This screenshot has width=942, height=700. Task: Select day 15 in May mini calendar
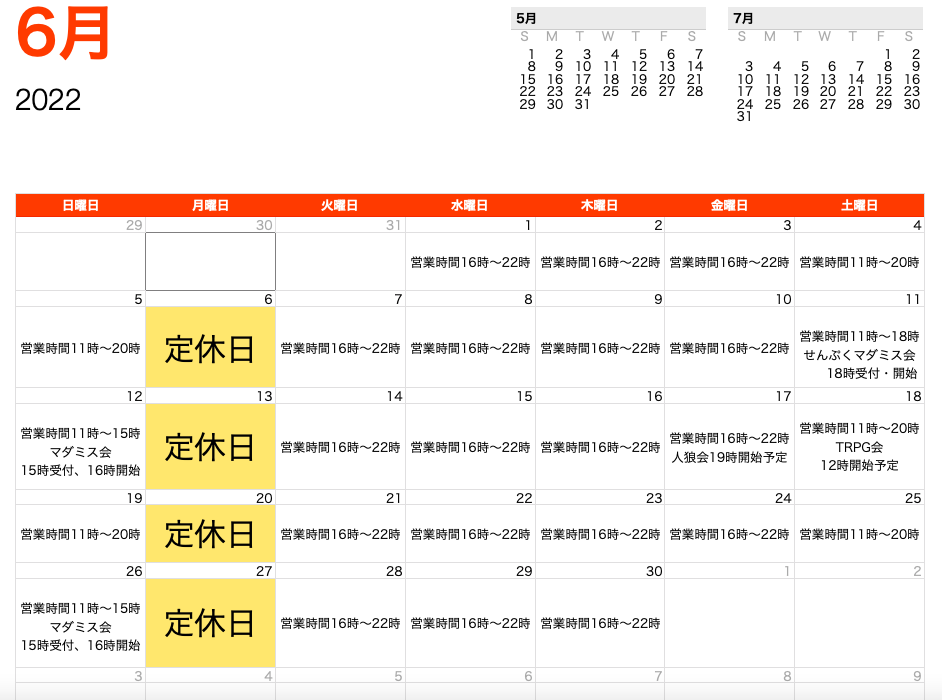pos(527,79)
